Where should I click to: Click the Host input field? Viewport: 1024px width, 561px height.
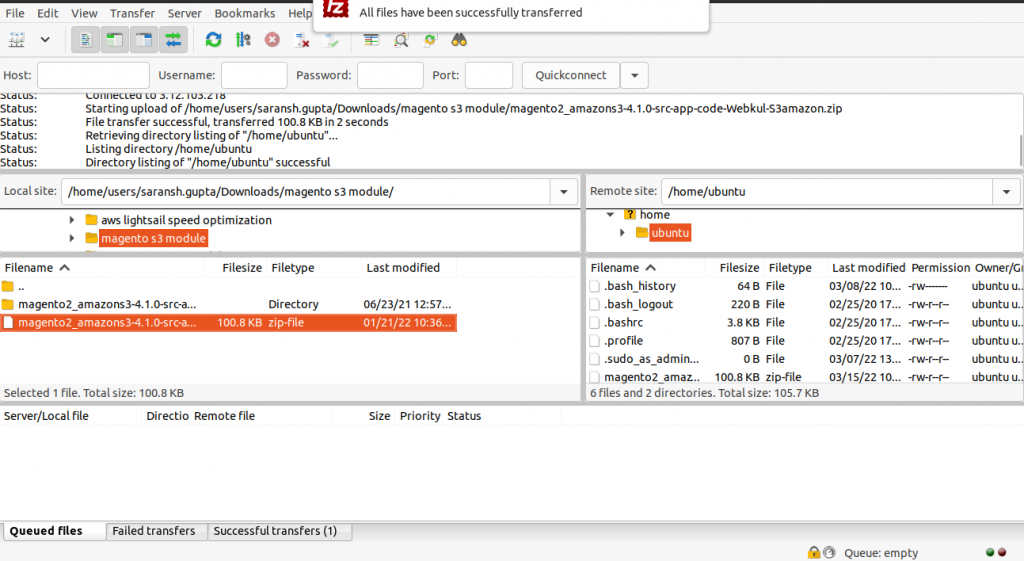click(93, 75)
